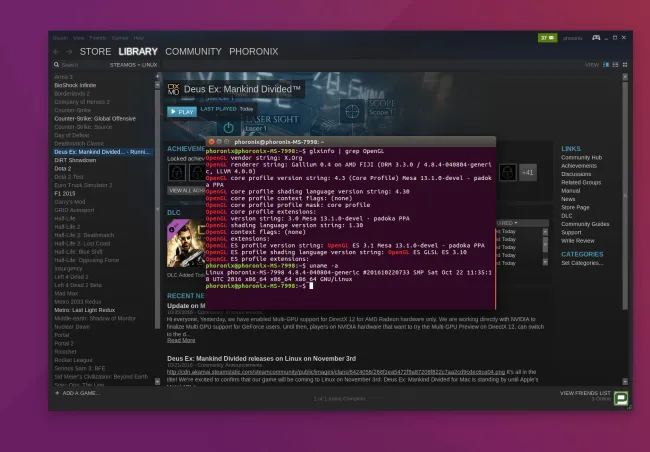This screenshot has width=650, height=452.
Task: Open the Games menu
Action: 120,38
